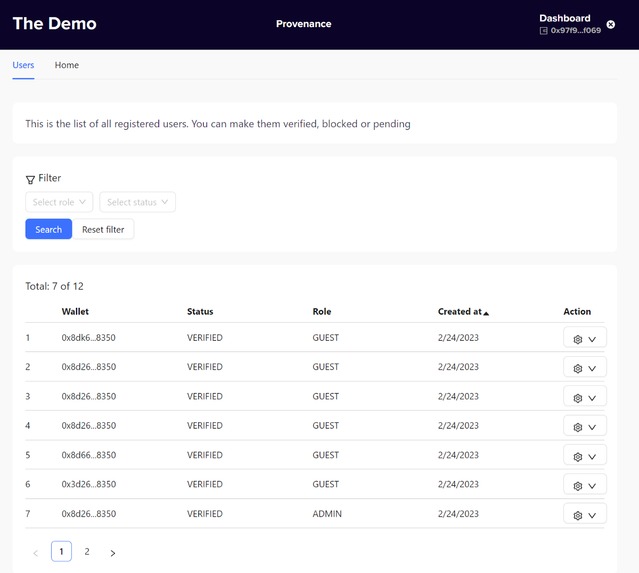The image size is (639, 573).
Task: Expand action chevron for row 2
Action: pos(592,368)
